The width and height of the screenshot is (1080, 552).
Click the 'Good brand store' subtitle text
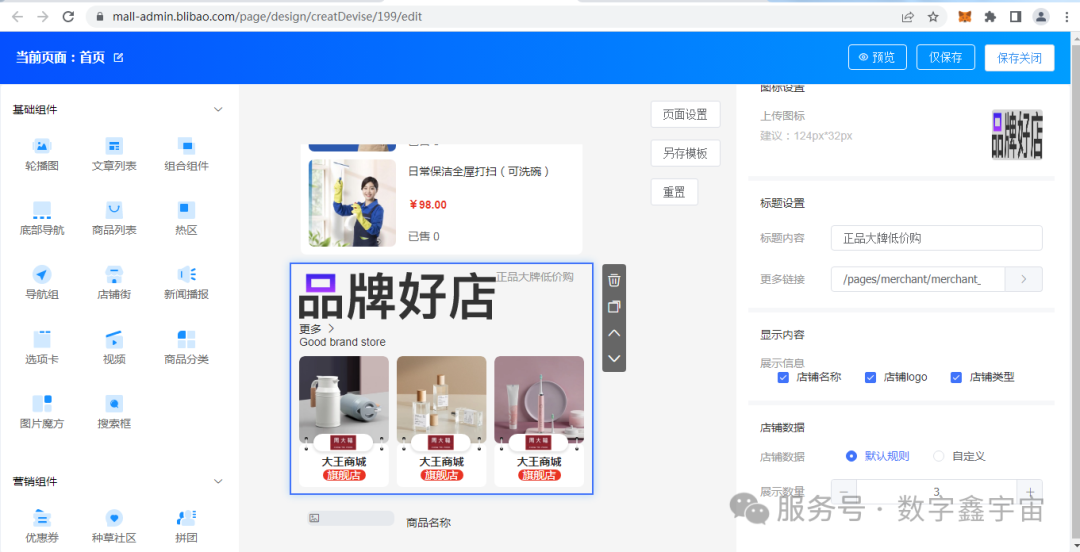coord(342,342)
